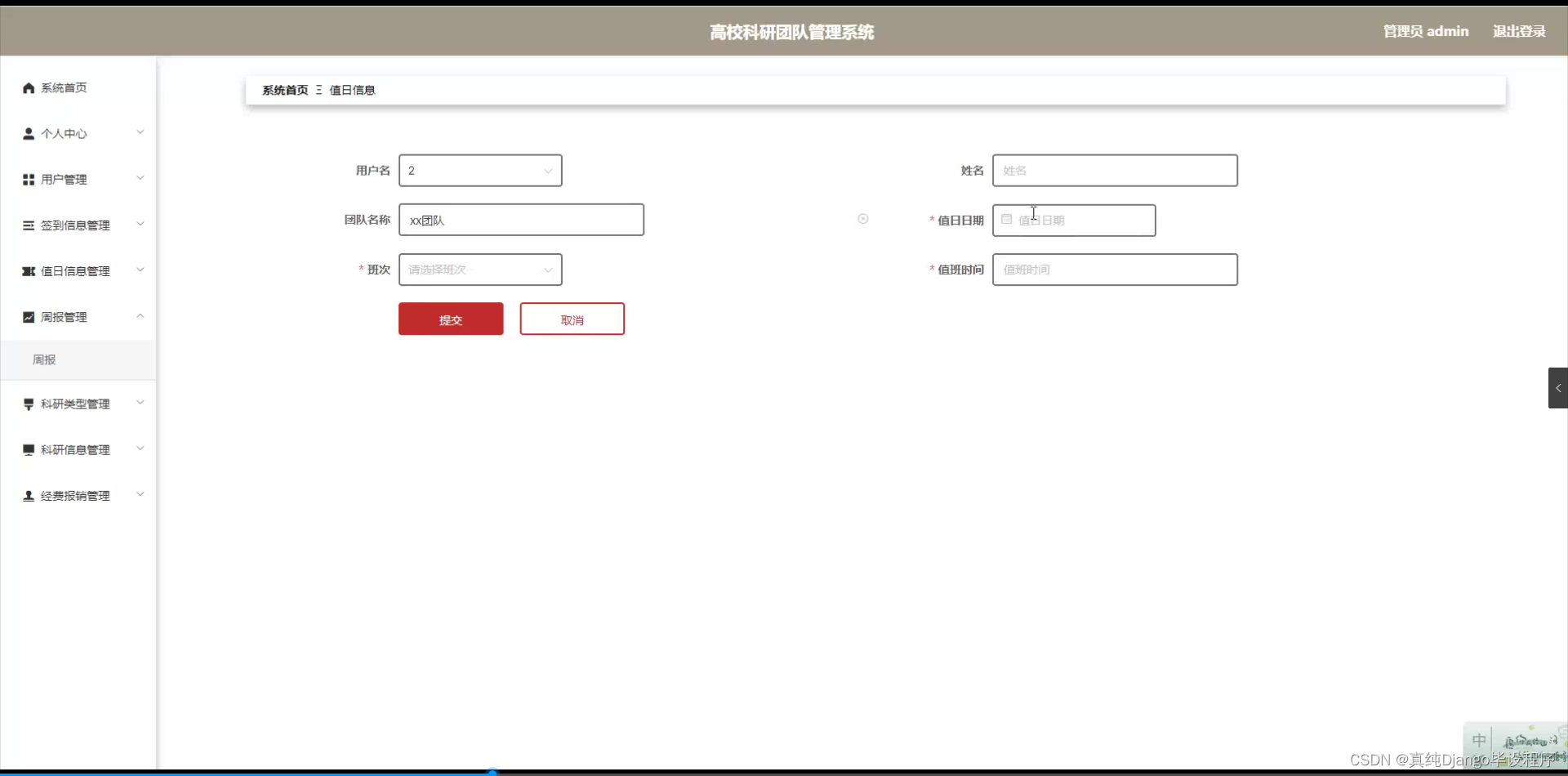Image resolution: width=1568 pixels, height=776 pixels.
Task: Click the person icon for 个人中心
Action: click(x=29, y=134)
